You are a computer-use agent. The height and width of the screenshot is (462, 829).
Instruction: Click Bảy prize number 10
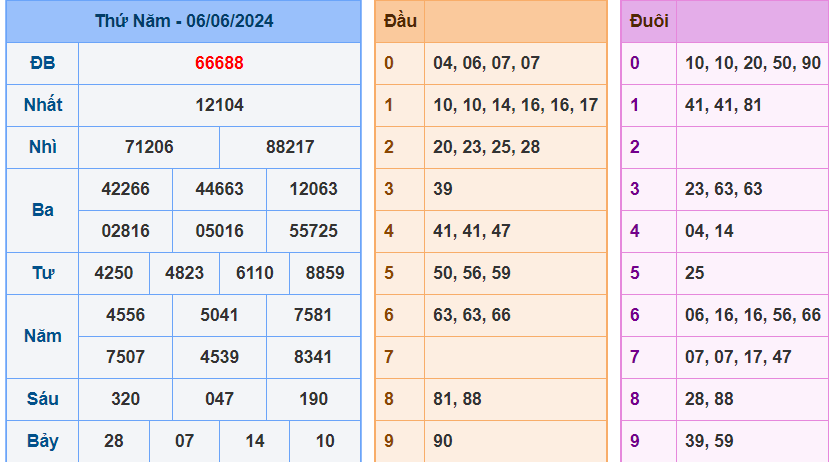coord(325,441)
